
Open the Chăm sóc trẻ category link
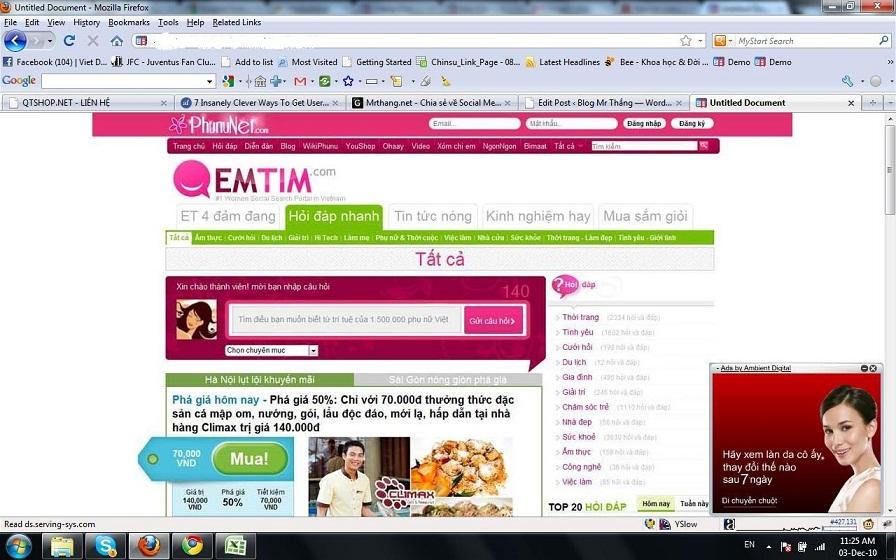(585, 407)
